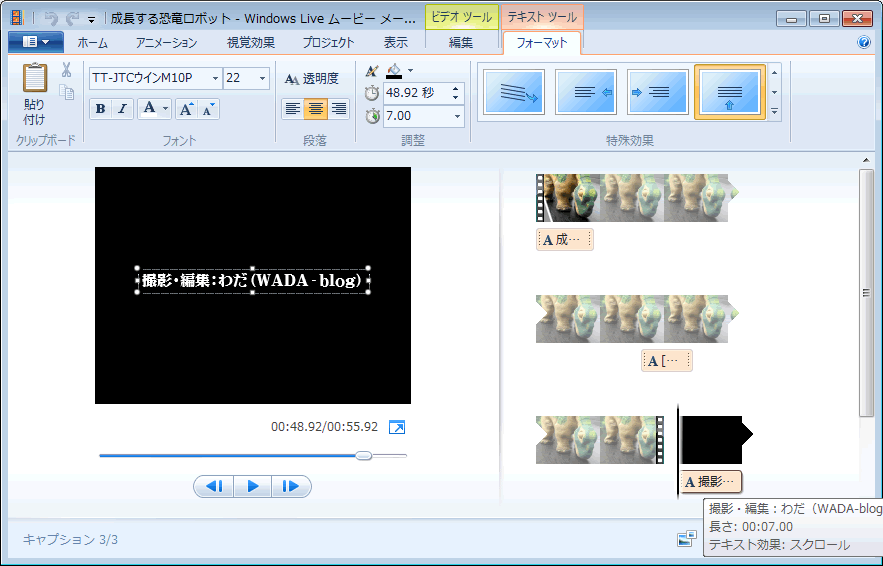Open 透明度 transparency control
This screenshot has width=883, height=566.
312,79
